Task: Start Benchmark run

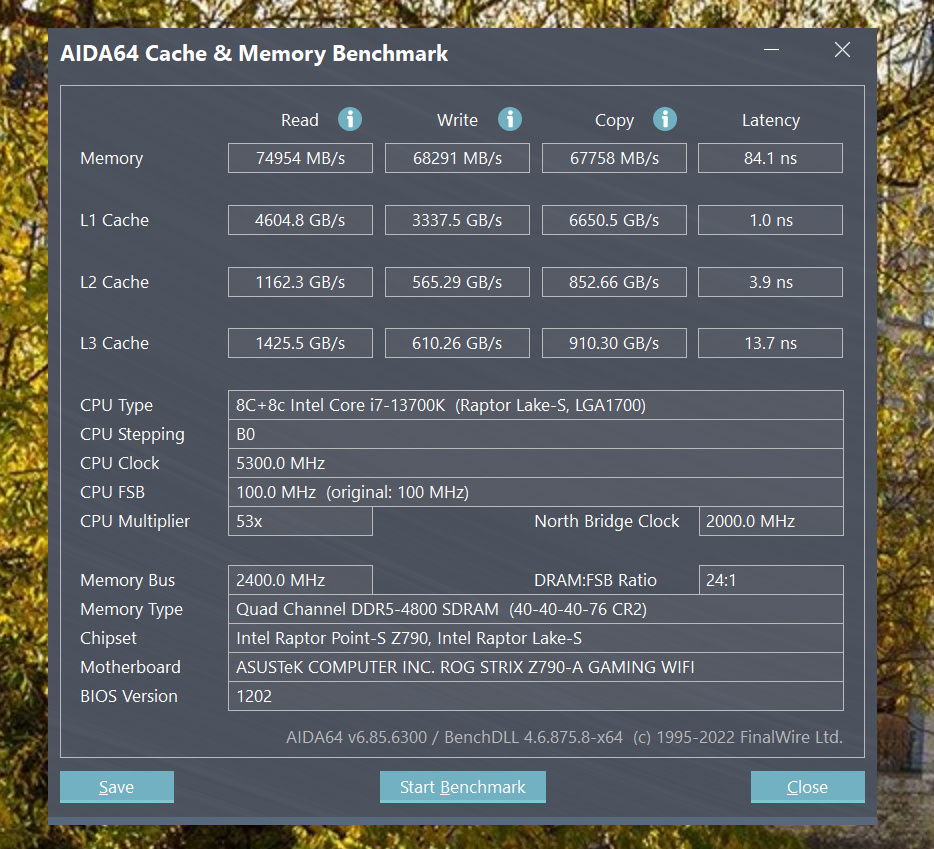Action: coord(463,787)
